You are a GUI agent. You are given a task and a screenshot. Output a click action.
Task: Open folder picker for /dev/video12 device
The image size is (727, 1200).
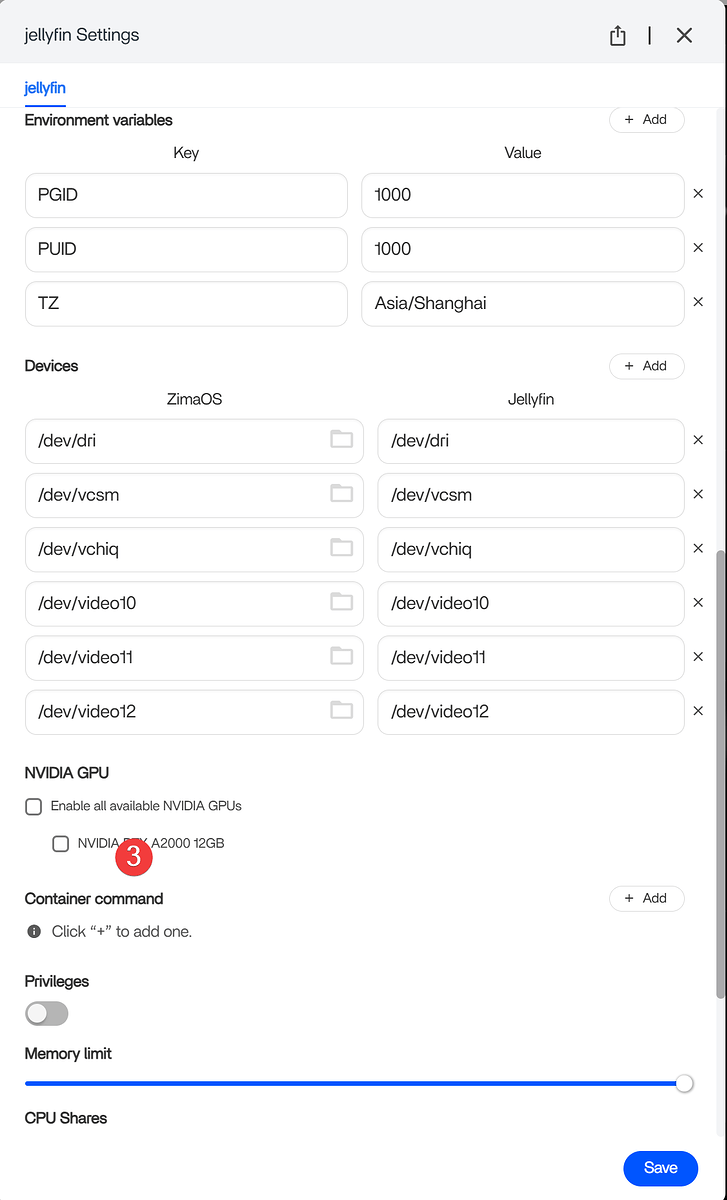tap(342, 711)
